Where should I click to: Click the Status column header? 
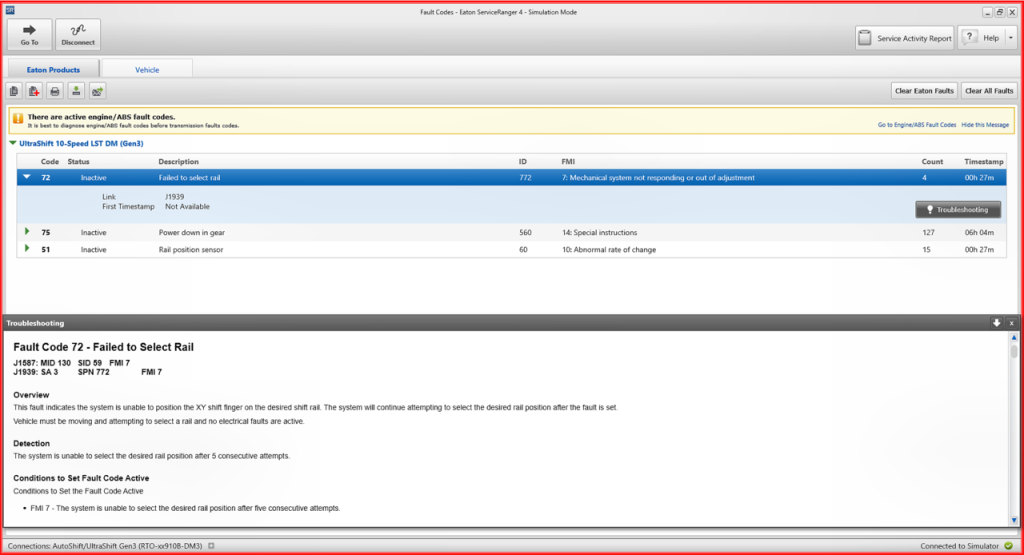(78, 161)
